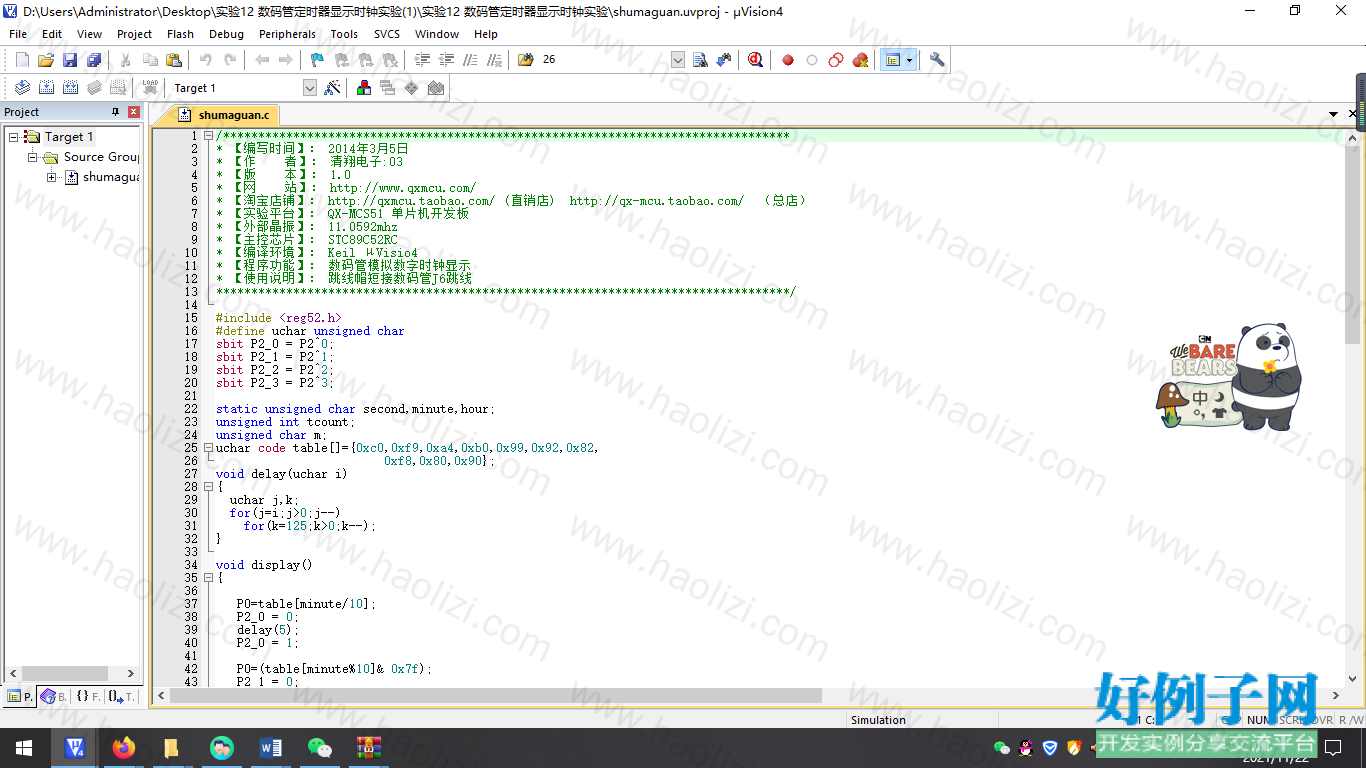Open Target 1 selection dropdown

(310, 88)
